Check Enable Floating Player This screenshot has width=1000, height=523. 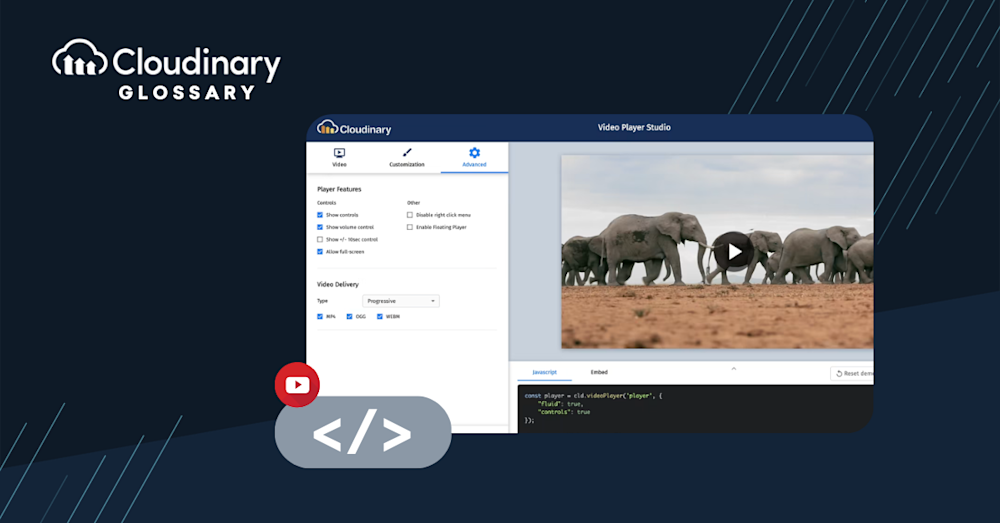[410, 227]
